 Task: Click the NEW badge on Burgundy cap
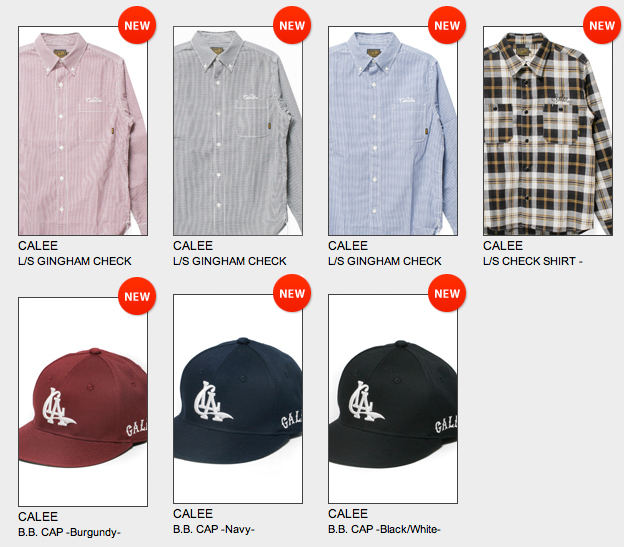137,296
